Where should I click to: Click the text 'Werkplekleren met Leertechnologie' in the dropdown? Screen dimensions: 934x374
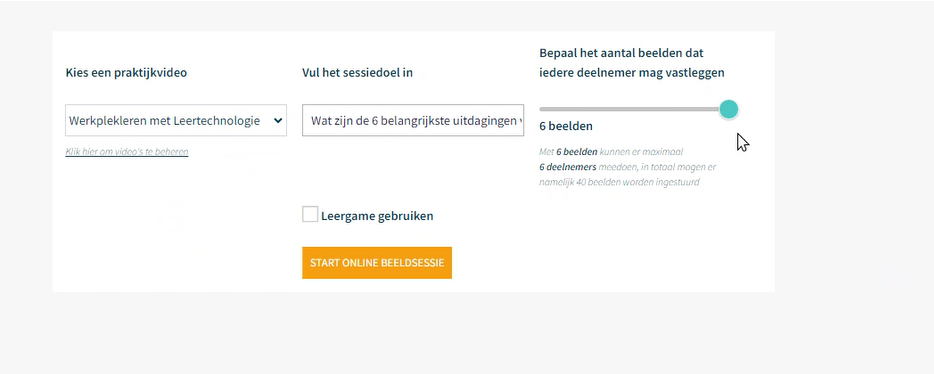164,121
